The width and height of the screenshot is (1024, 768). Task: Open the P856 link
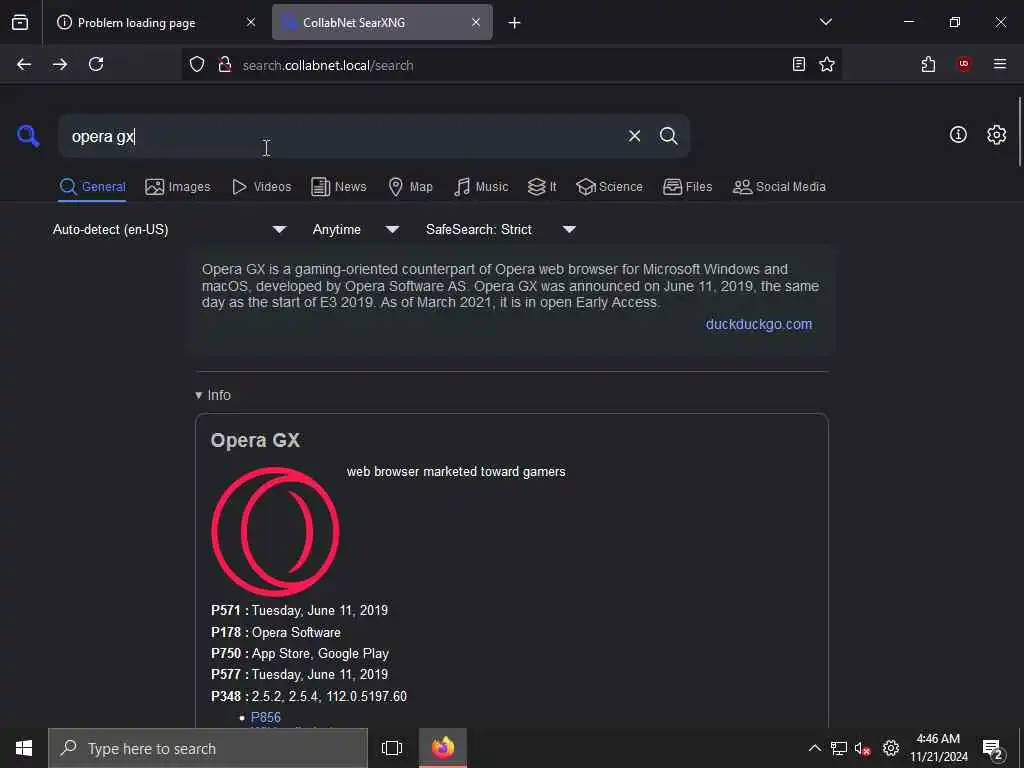tap(266, 717)
